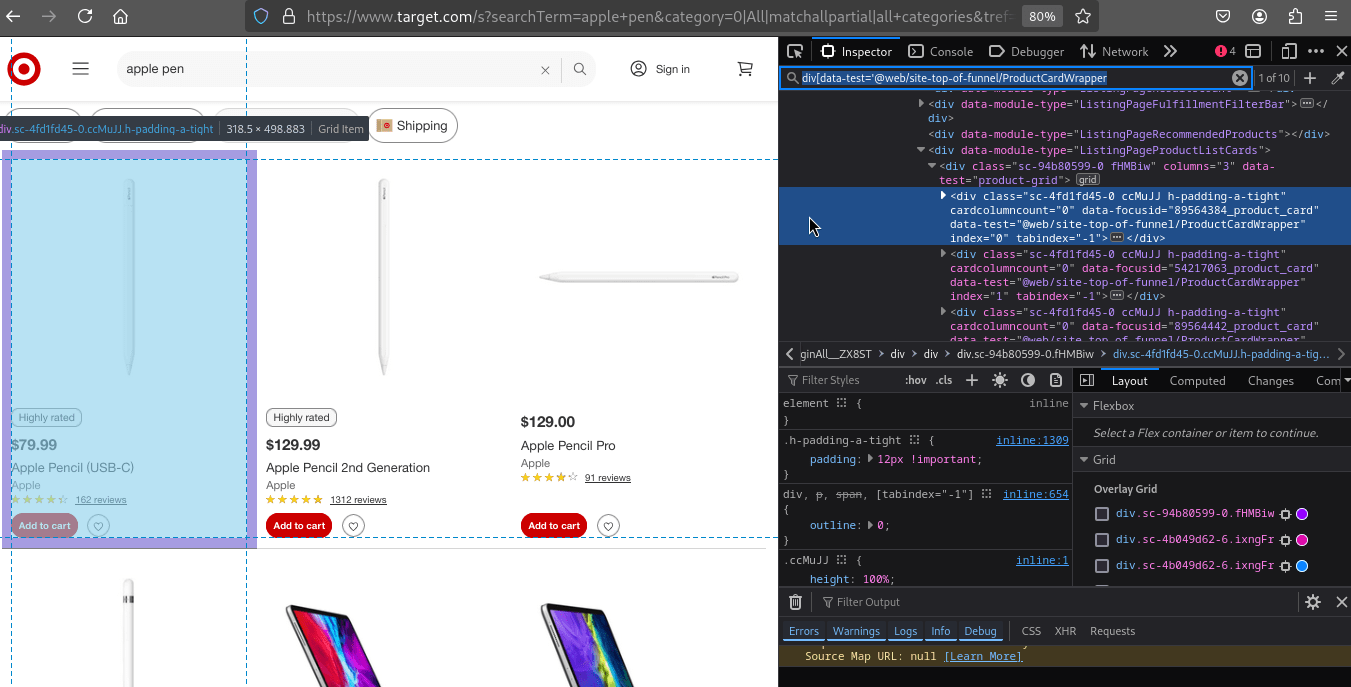1351x687 pixels.
Task: Collapse the Flexbox section
Action: [x=1083, y=406]
